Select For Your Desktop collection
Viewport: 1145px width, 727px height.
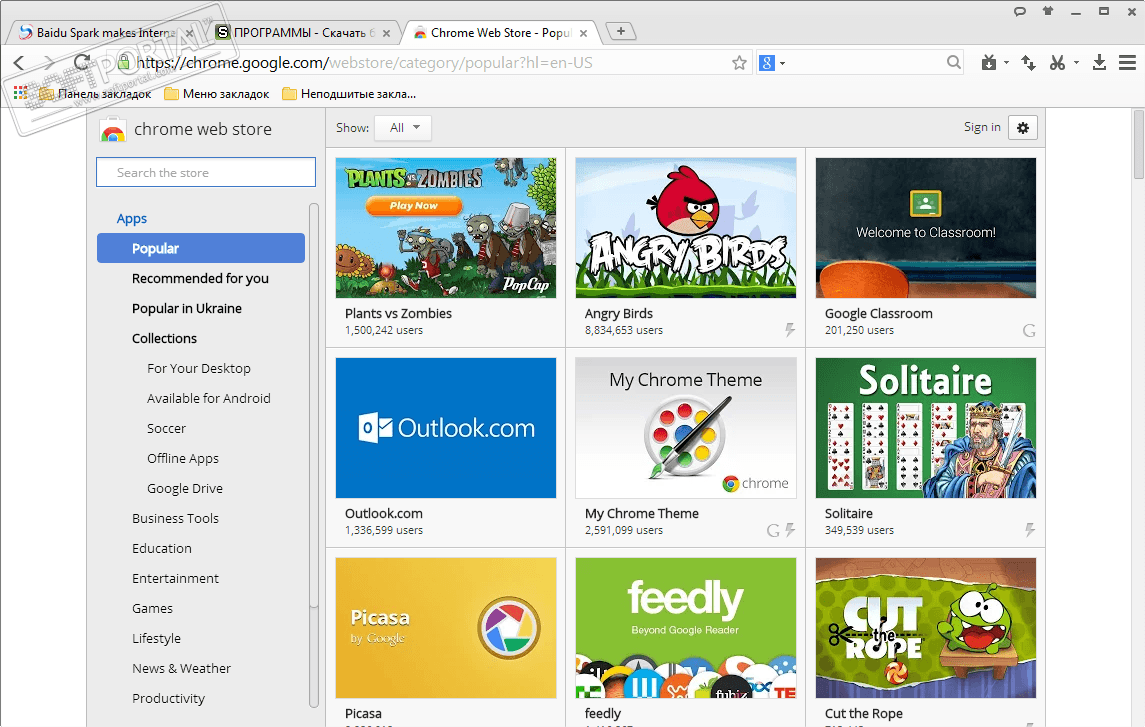[x=199, y=368]
